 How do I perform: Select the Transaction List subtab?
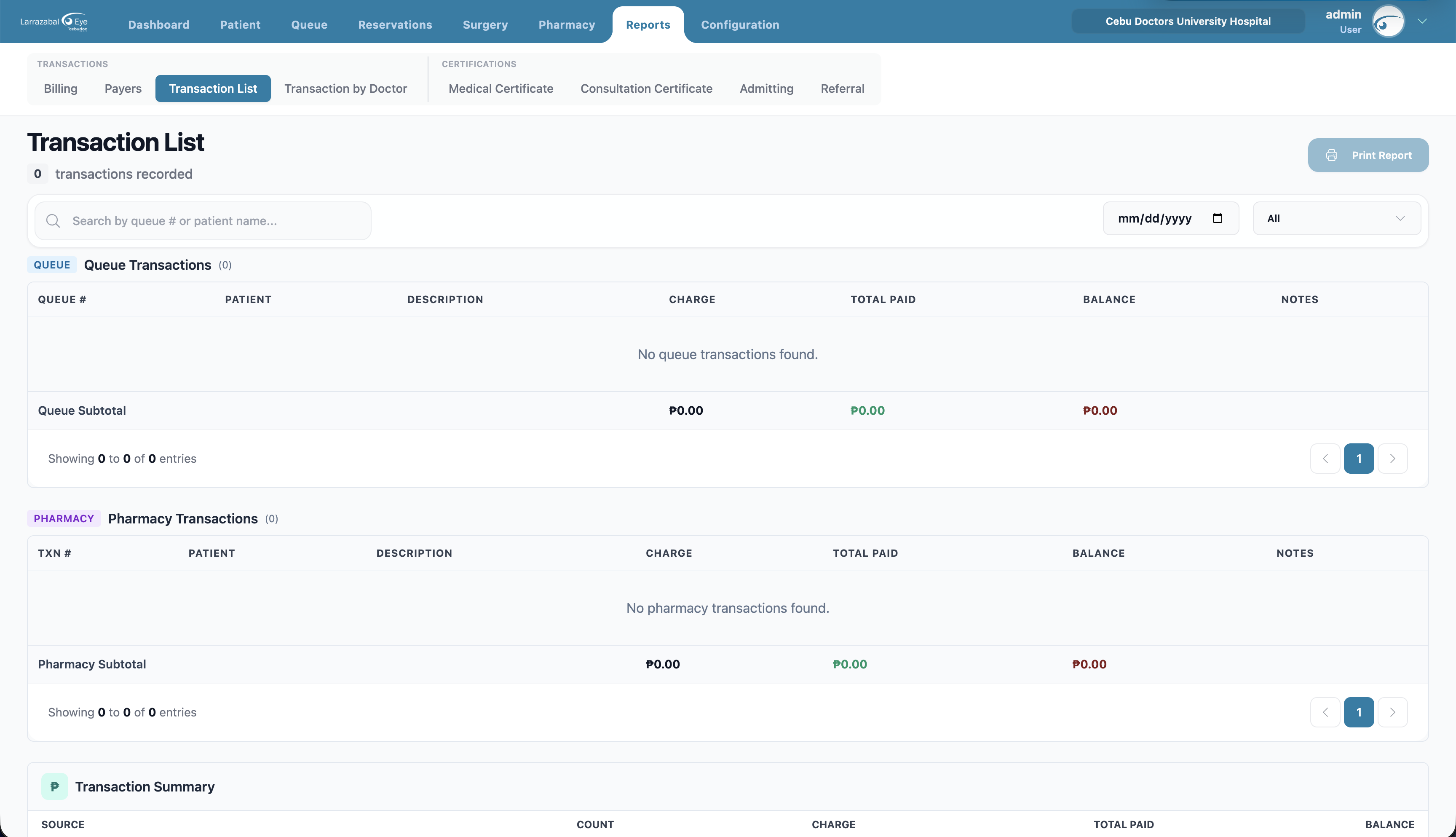coord(213,89)
